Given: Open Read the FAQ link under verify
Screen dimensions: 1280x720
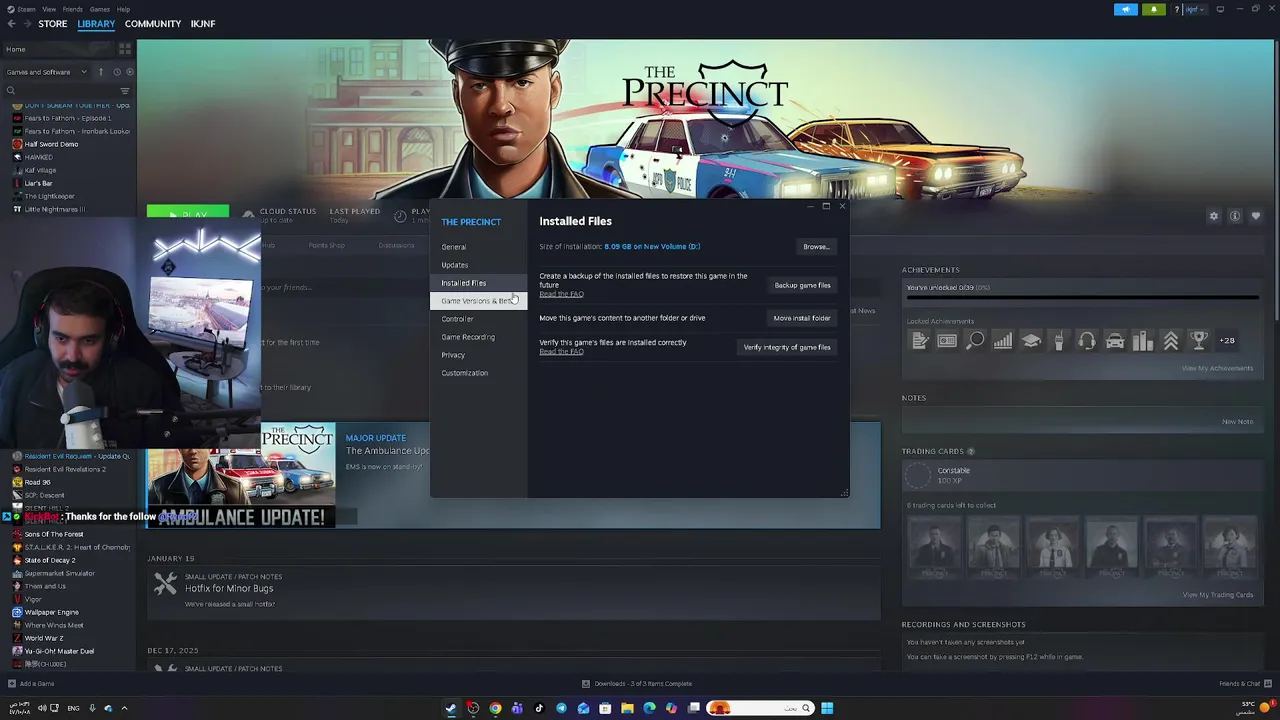Looking at the screenshot, I should [x=561, y=352].
